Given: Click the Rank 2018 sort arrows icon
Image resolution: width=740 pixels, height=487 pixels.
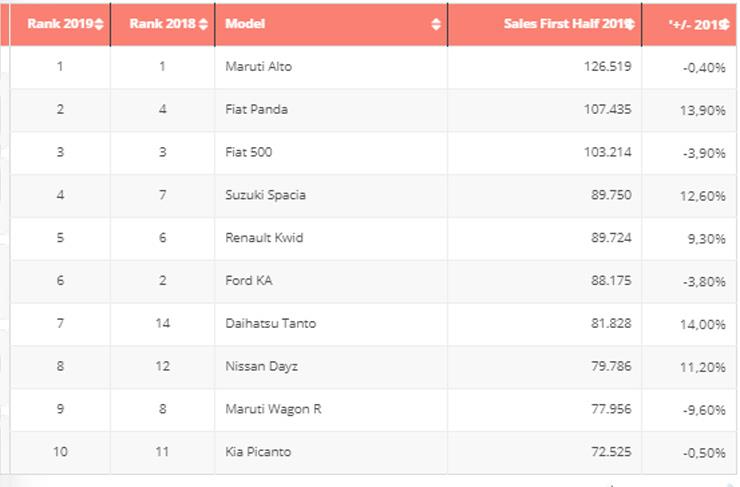Looking at the screenshot, I should pyautogui.click(x=204, y=24).
